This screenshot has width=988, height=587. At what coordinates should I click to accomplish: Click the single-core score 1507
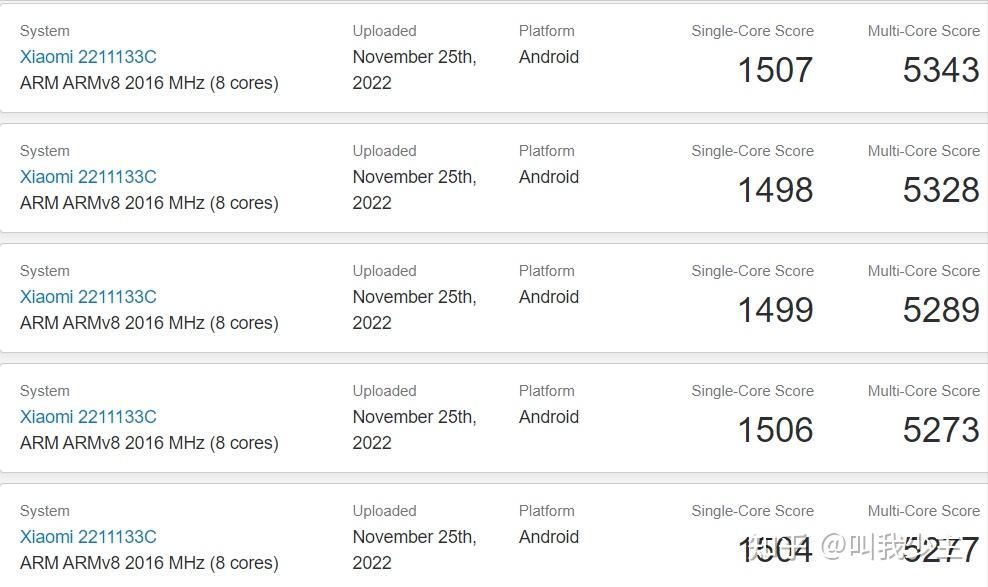(775, 70)
